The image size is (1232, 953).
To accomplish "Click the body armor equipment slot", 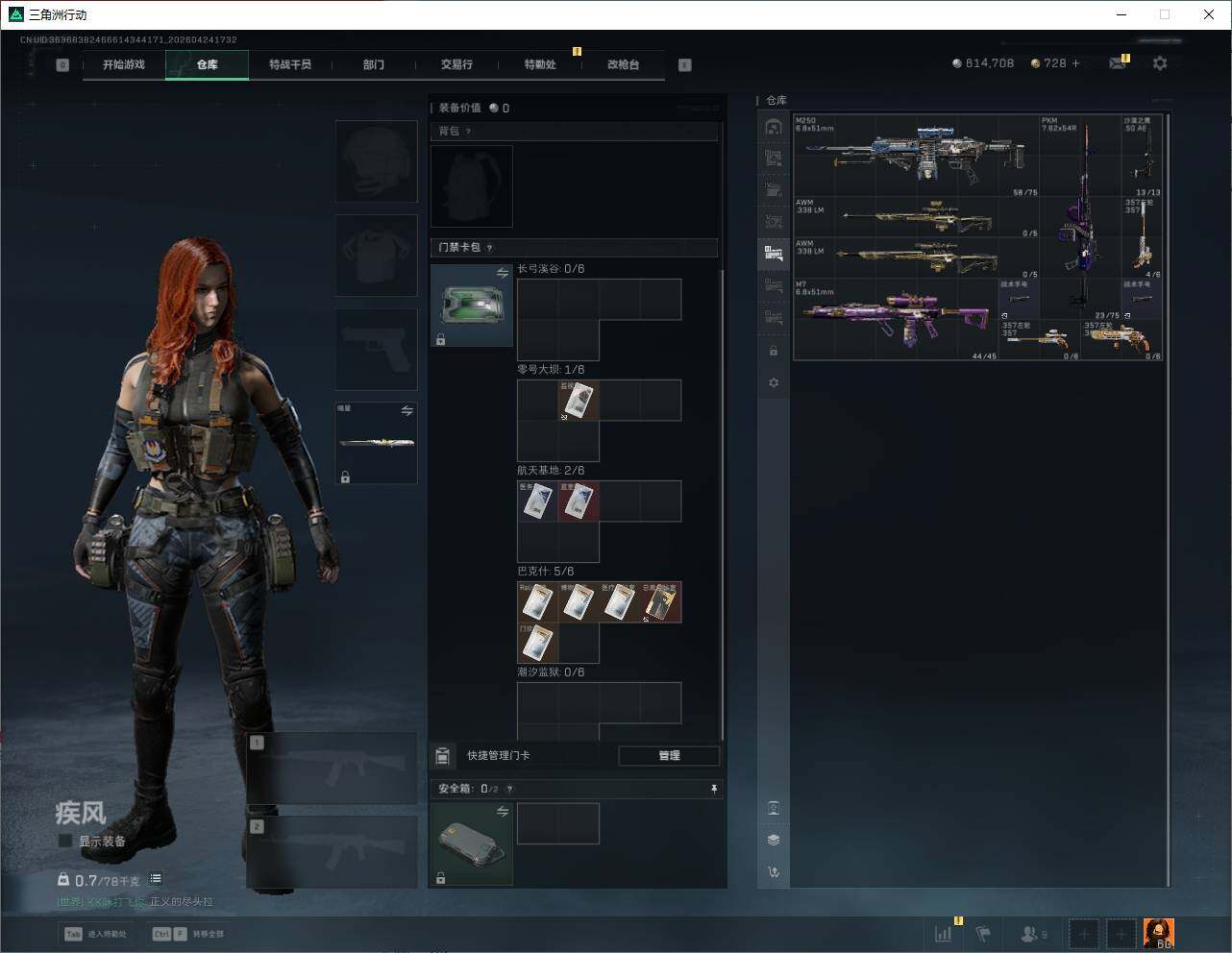I will tap(377, 256).
